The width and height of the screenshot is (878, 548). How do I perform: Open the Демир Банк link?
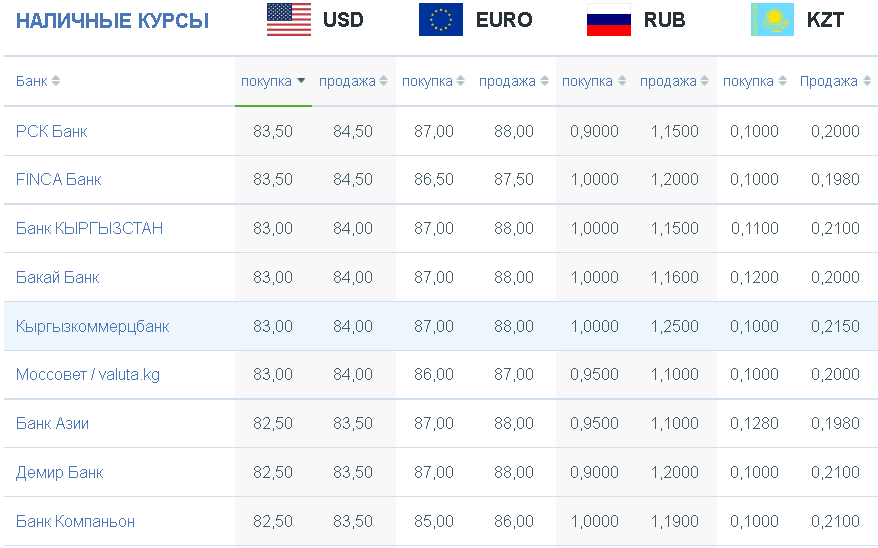(x=59, y=472)
